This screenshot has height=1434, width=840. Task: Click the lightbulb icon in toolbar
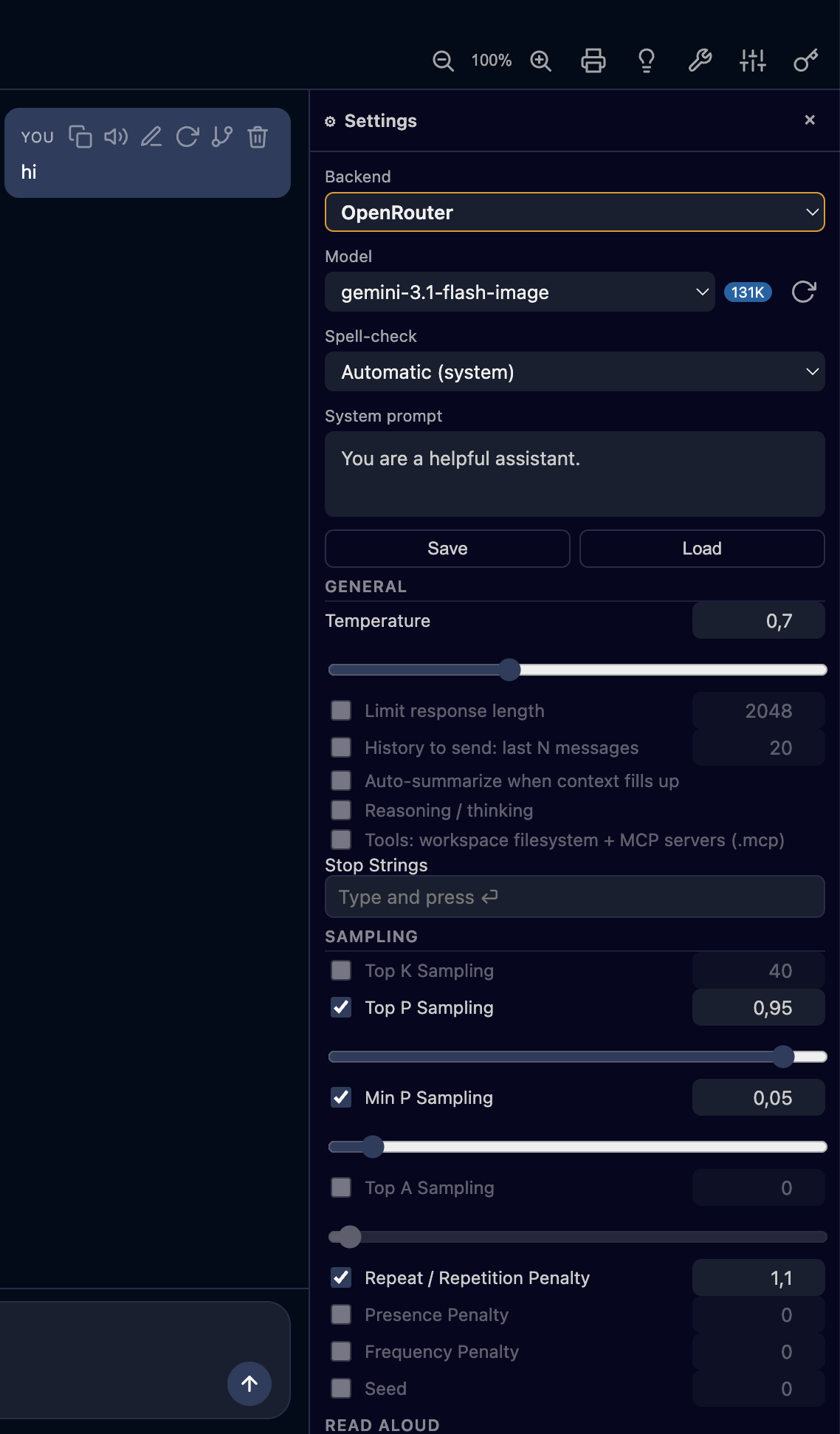coord(647,61)
